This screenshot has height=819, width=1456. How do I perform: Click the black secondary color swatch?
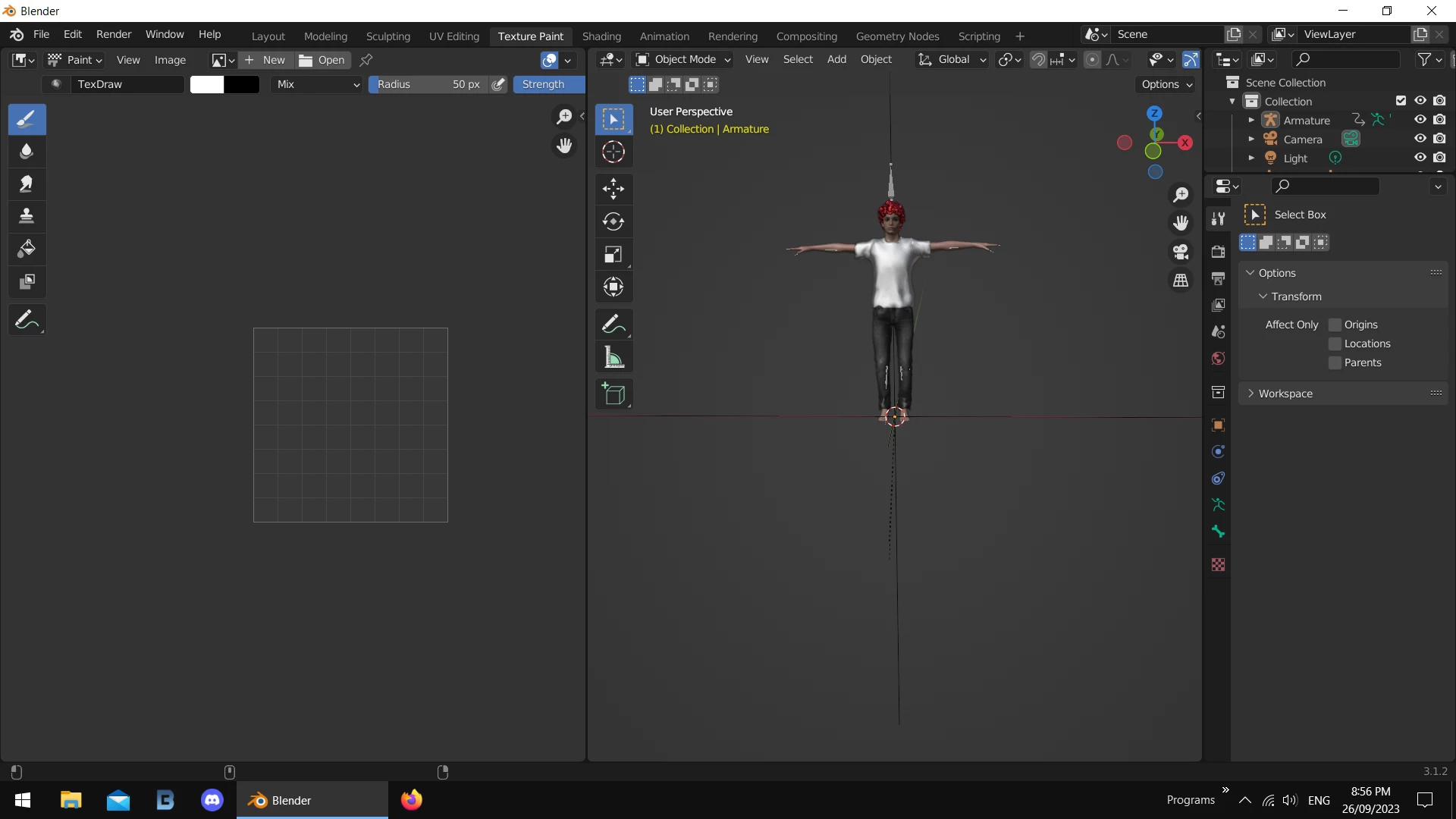tap(242, 84)
